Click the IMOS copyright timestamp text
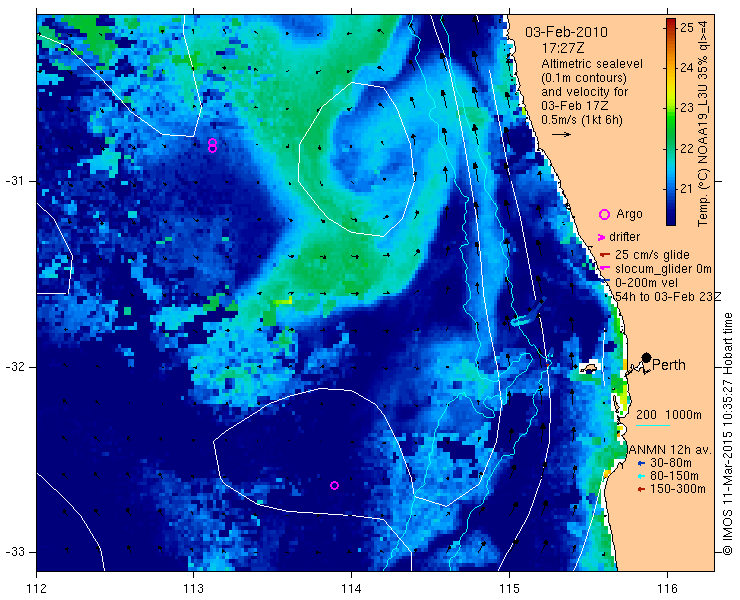 (x=727, y=434)
